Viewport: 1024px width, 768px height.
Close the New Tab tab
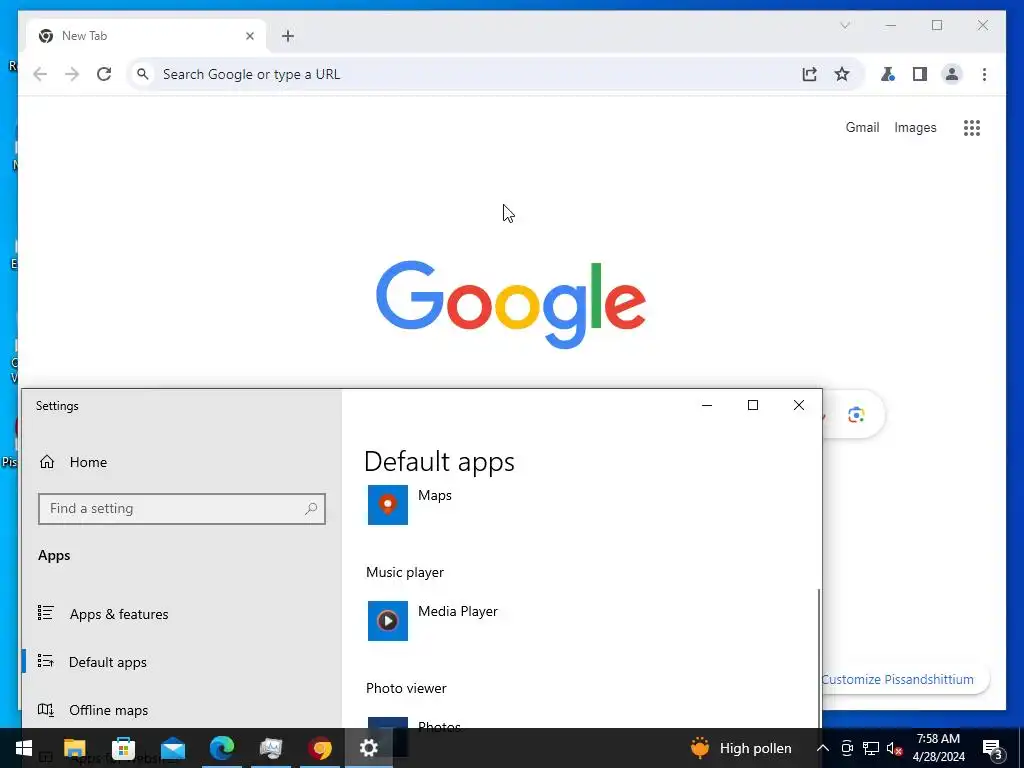click(x=249, y=36)
